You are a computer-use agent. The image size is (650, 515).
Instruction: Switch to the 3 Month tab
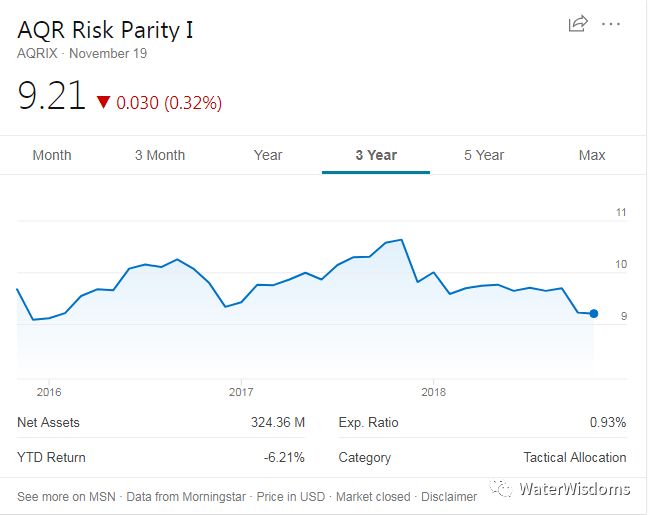click(x=160, y=155)
